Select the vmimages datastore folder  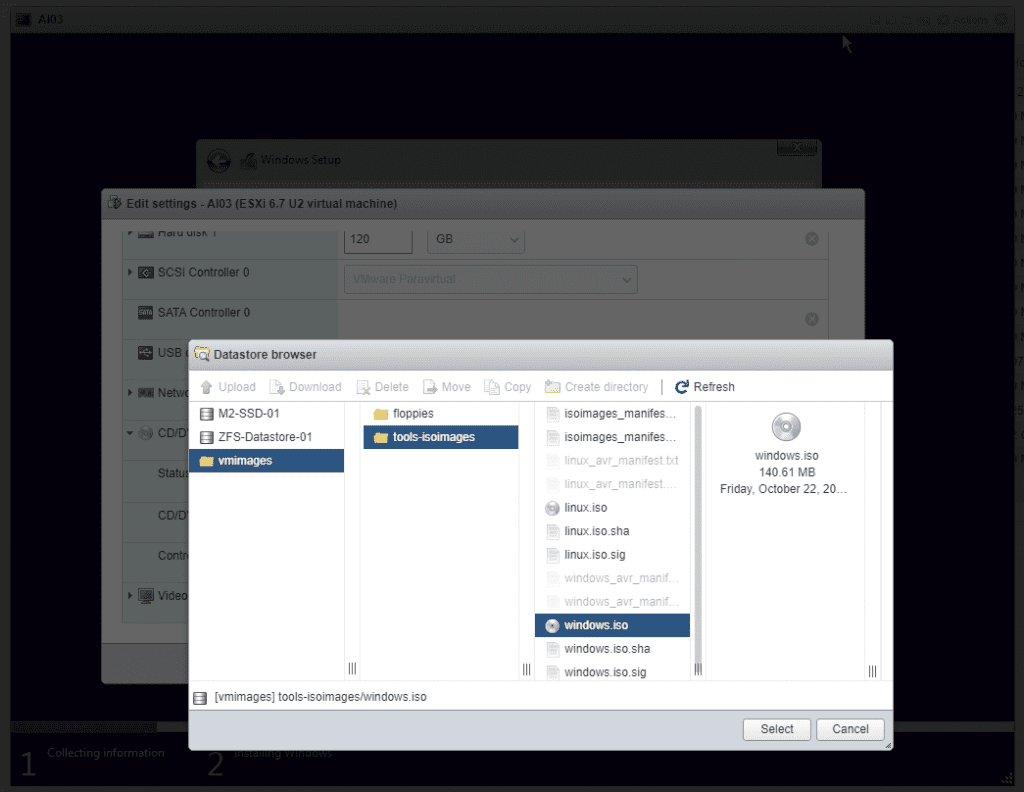click(266, 460)
